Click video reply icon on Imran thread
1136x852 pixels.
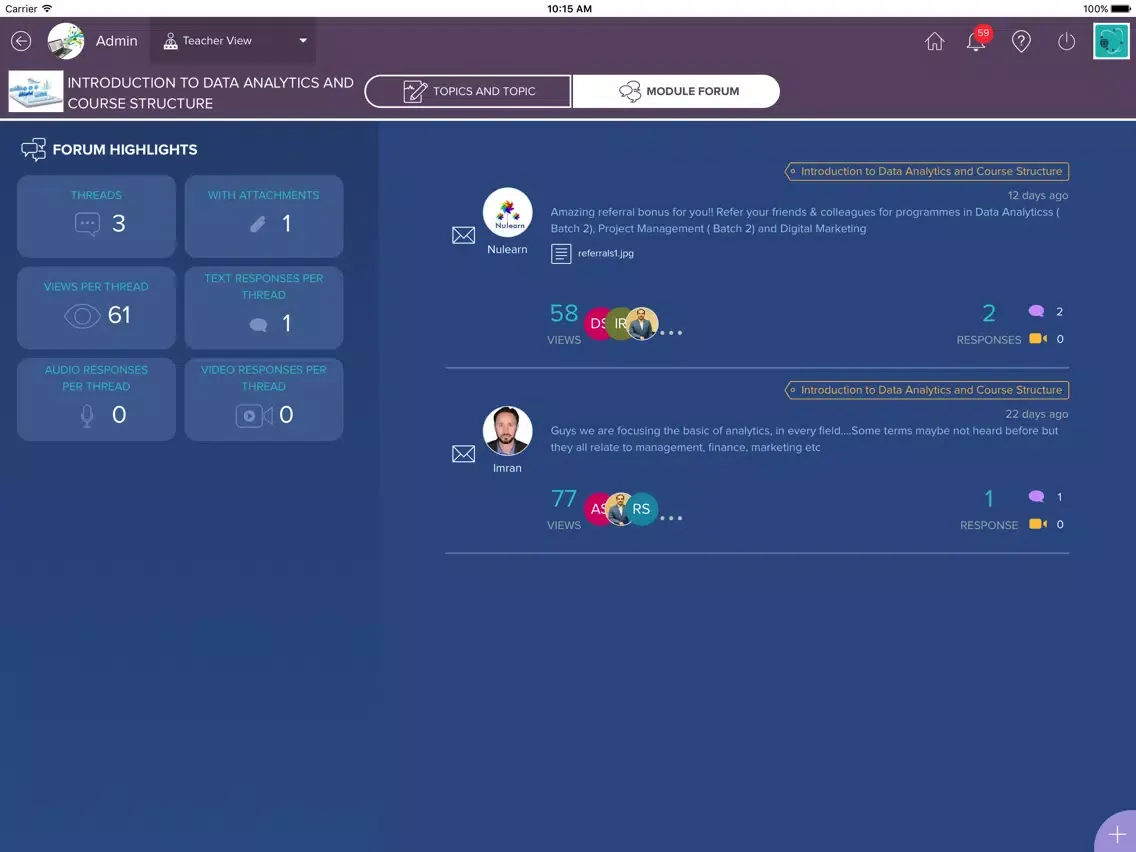(1037, 524)
